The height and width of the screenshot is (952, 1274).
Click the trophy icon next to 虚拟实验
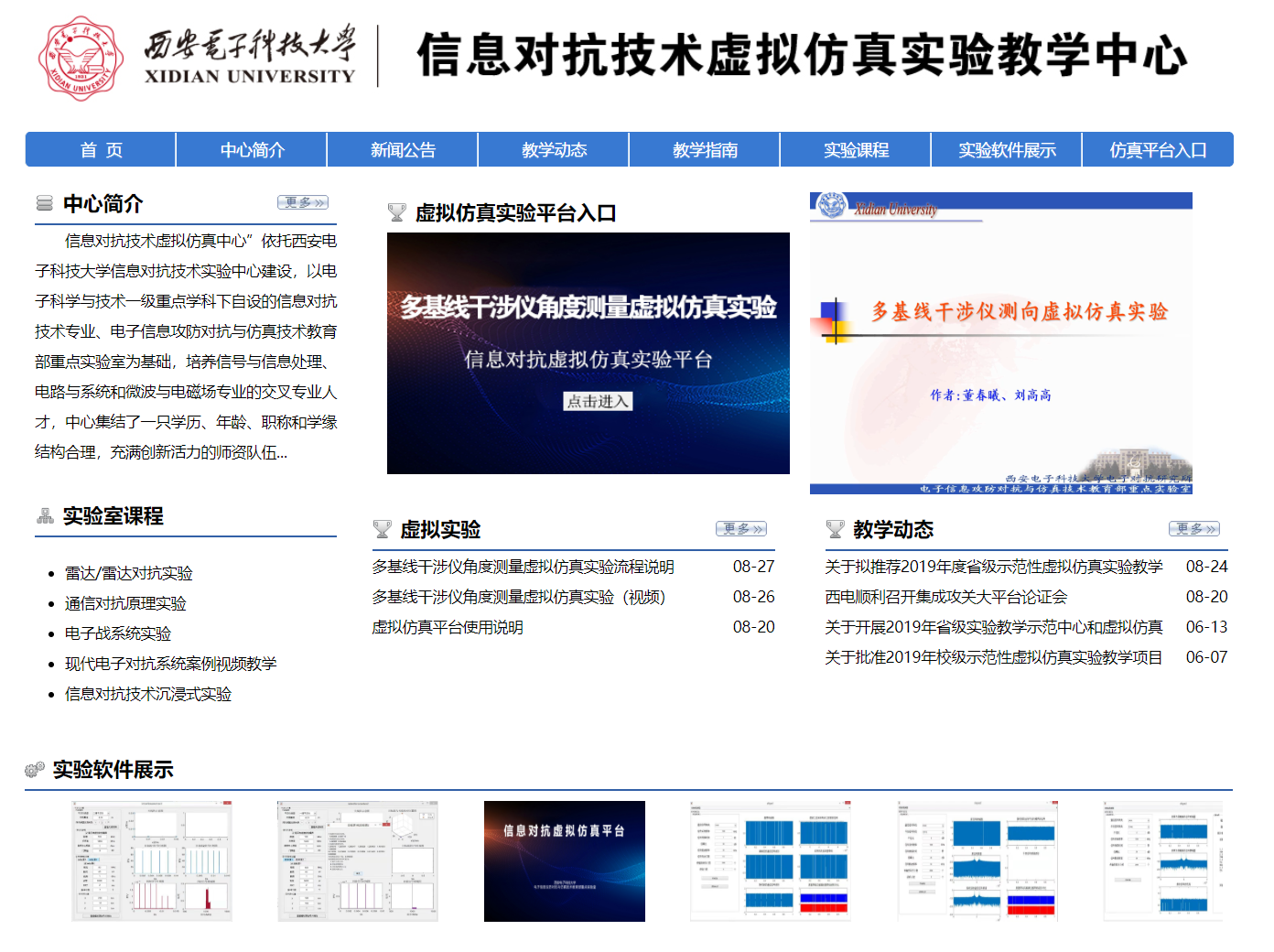click(382, 529)
